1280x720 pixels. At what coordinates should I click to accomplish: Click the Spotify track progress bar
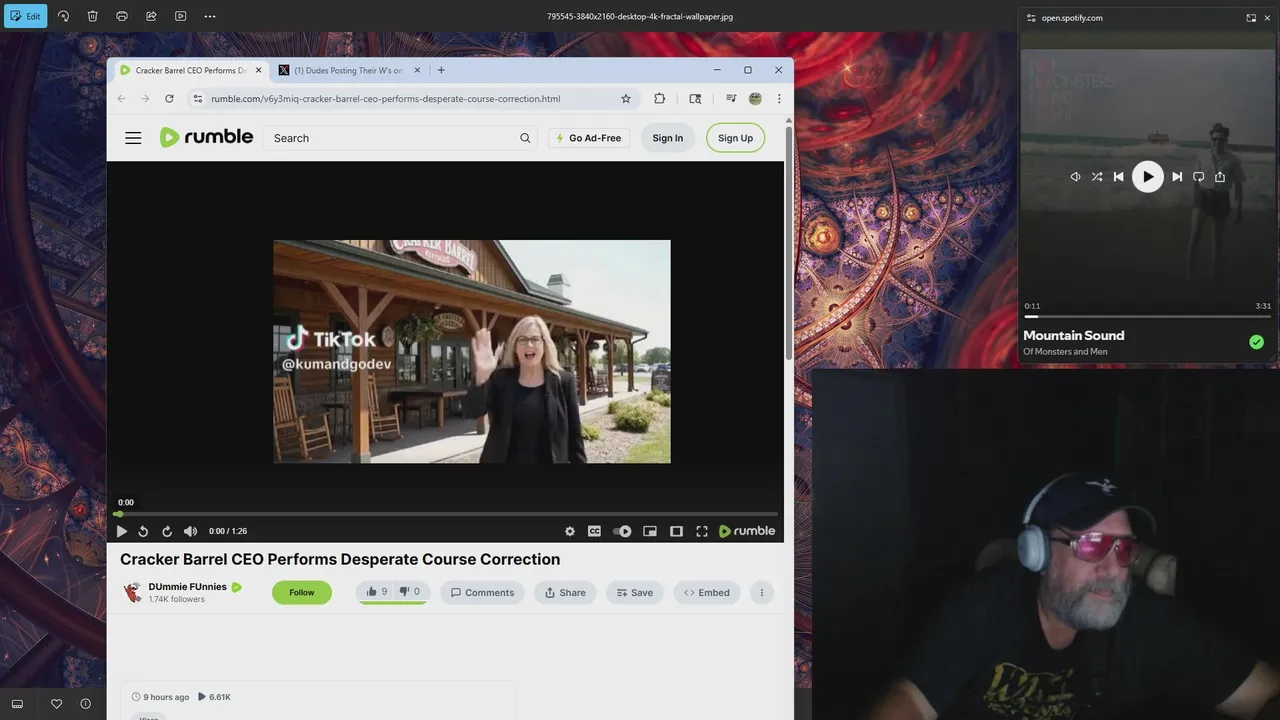tap(1147, 316)
